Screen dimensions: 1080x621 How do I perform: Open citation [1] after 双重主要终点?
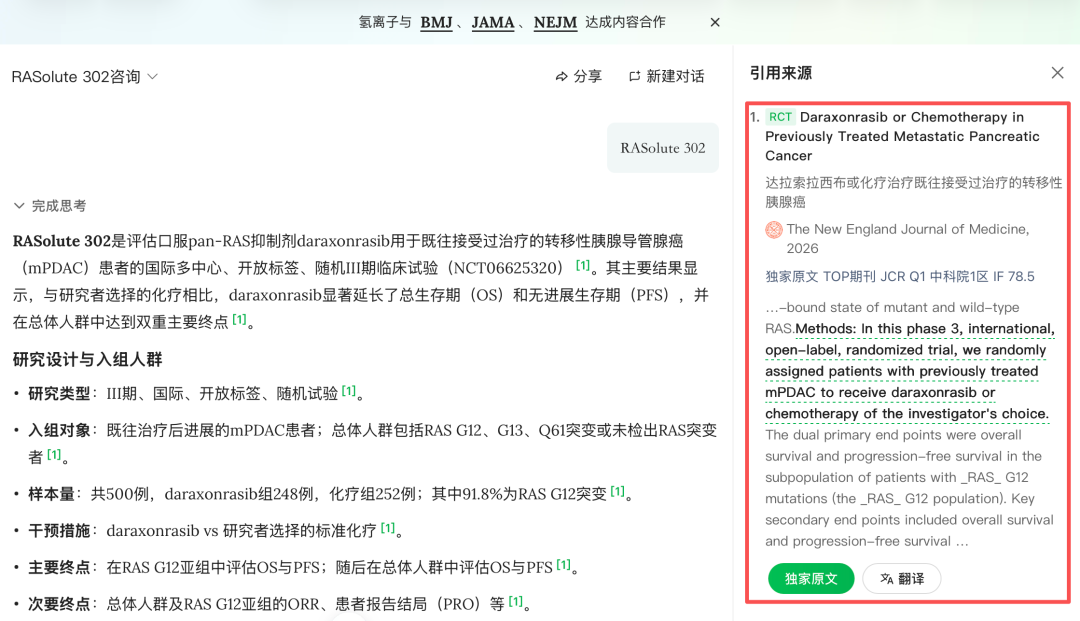point(239,319)
